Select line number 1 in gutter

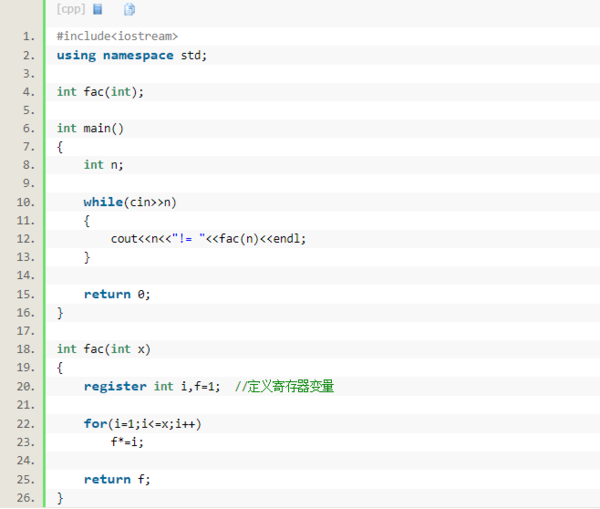click(x=29, y=36)
